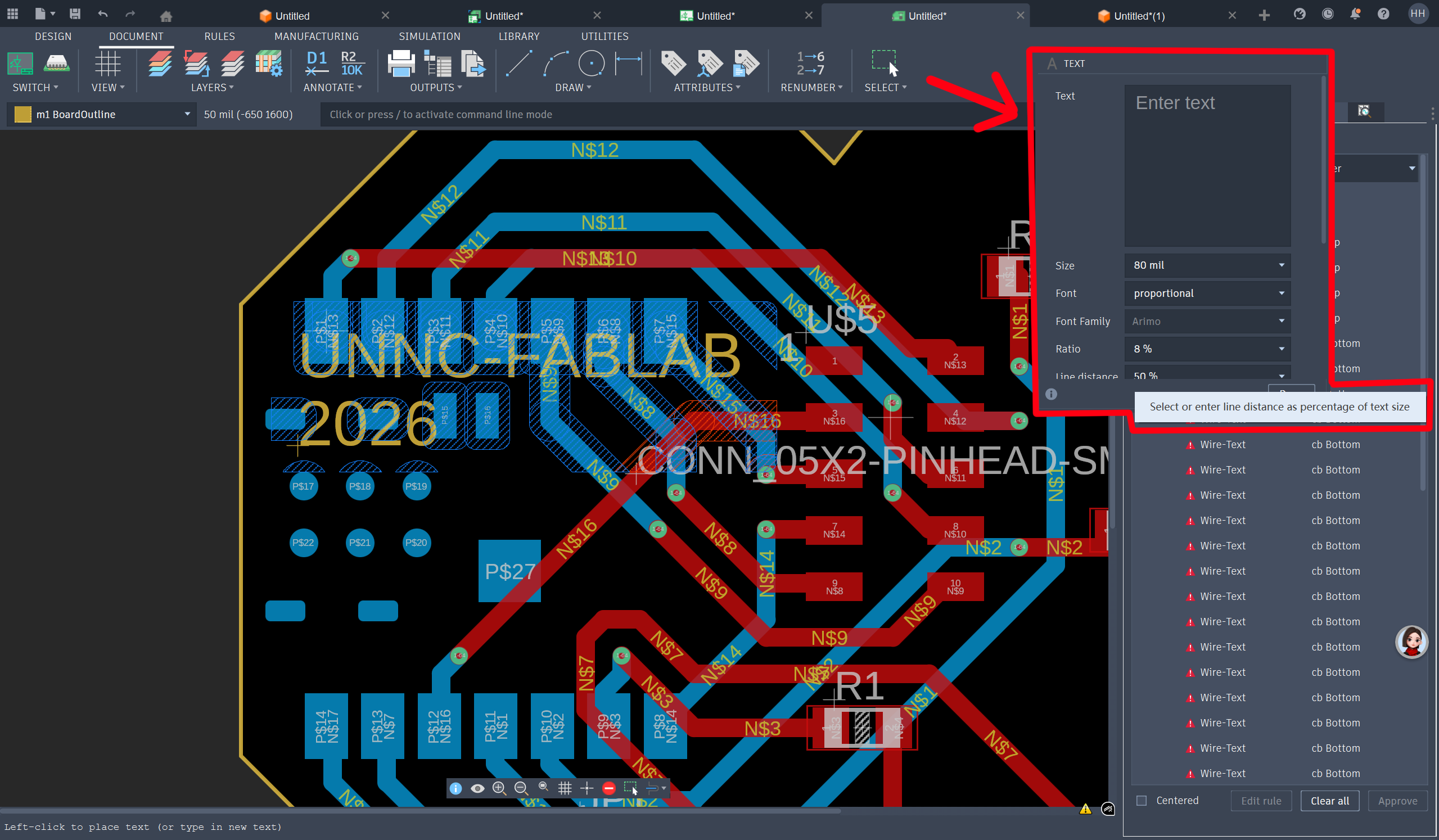Screen dimensions: 1439x840
Task: Click the zoom-in magnifier in bottom toolbar
Action: (499, 789)
